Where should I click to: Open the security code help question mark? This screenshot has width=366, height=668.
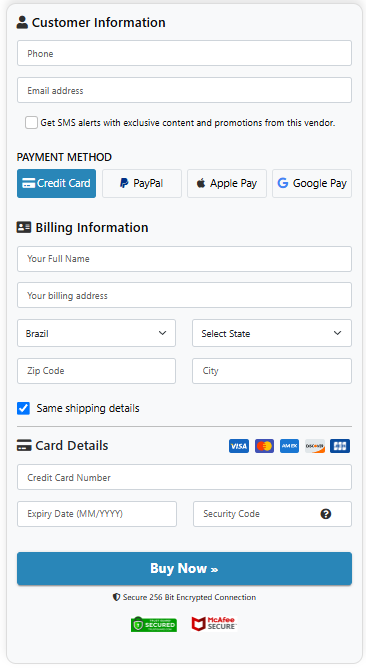326,514
